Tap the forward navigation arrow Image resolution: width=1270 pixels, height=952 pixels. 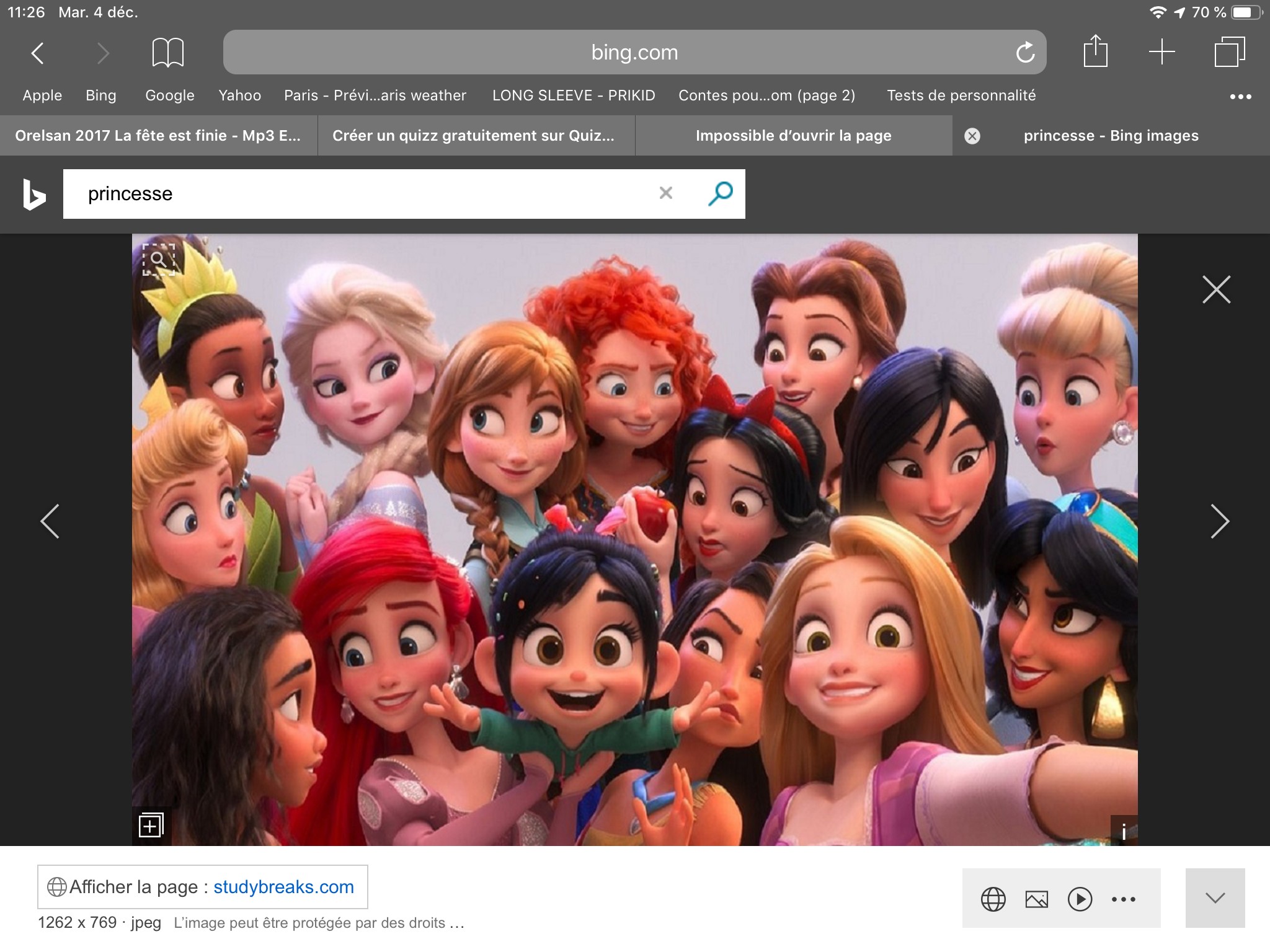click(x=103, y=53)
